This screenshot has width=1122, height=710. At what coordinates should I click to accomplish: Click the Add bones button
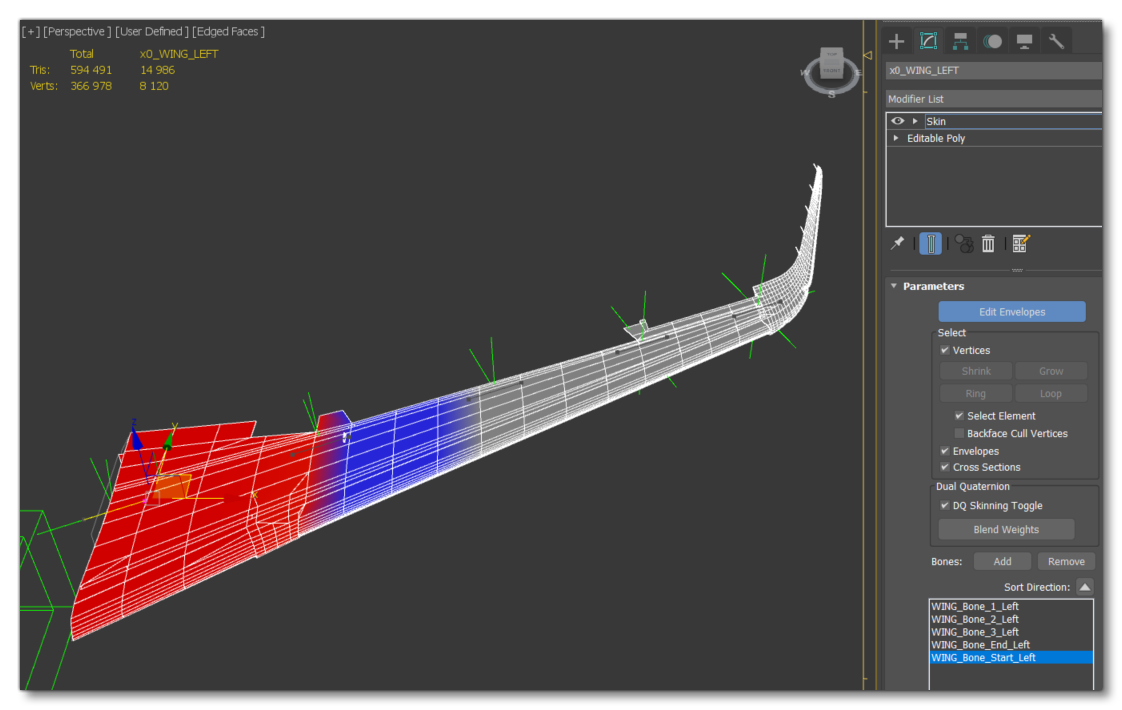[1002, 561]
